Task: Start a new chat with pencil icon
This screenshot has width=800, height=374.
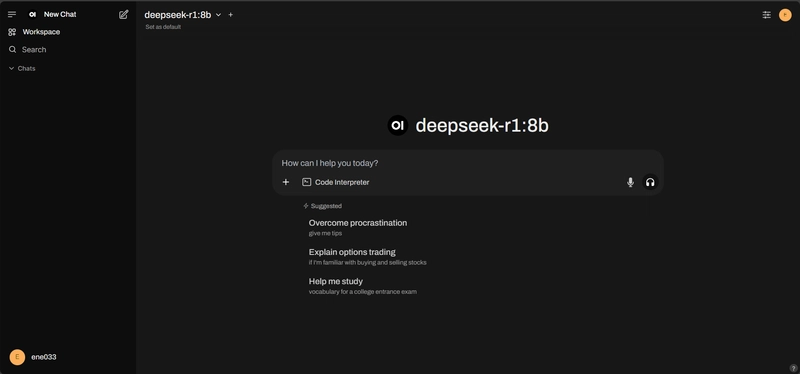Action: [x=123, y=14]
